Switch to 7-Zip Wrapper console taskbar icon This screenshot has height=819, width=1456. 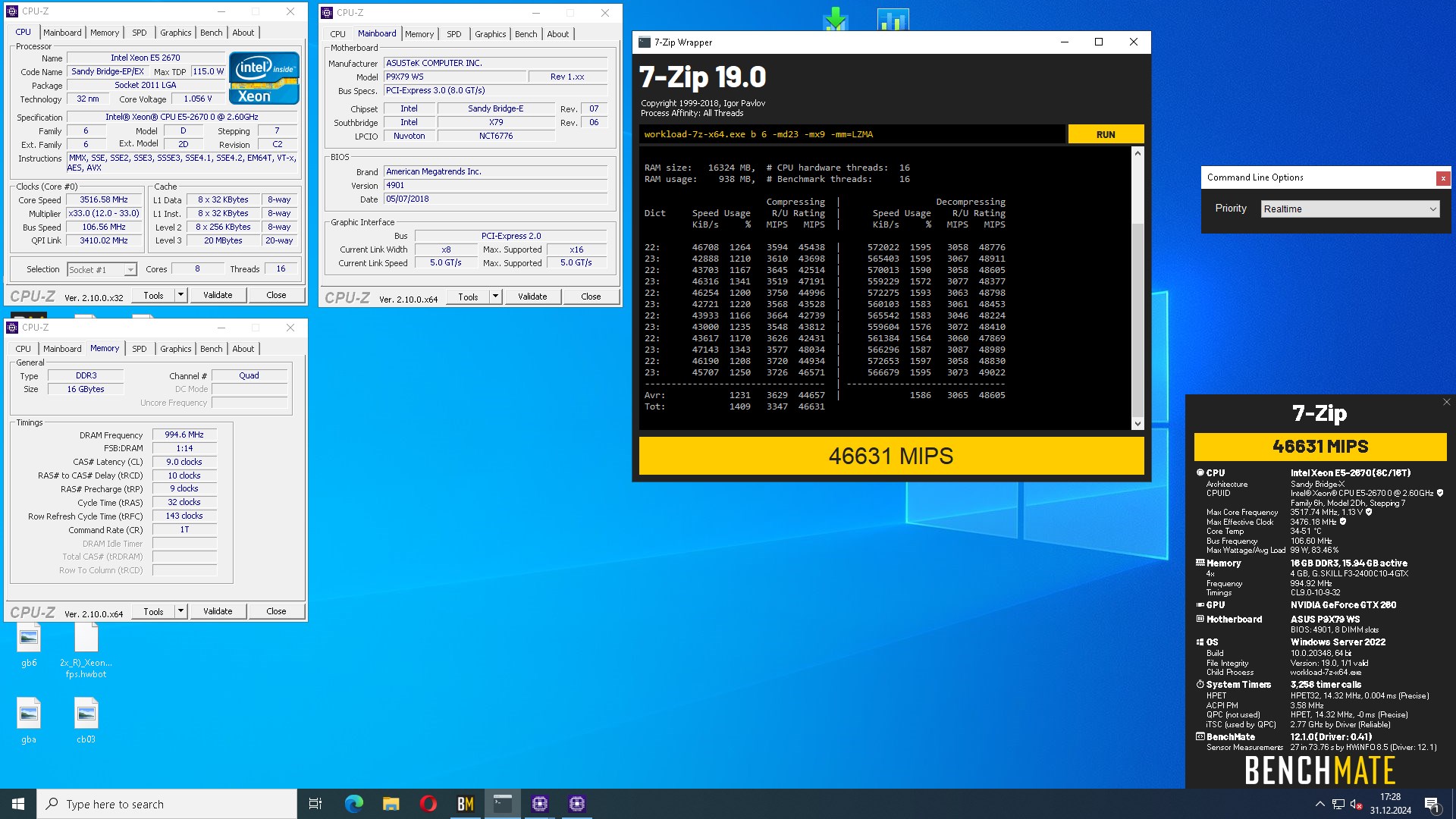[x=502, y=804]
